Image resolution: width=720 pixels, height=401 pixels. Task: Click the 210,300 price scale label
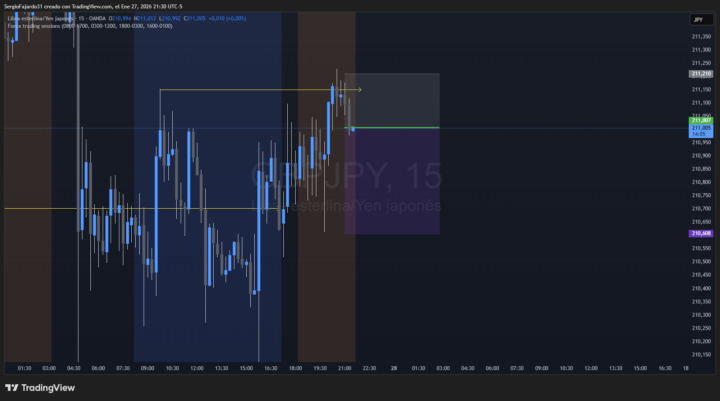tap(701, 315)
